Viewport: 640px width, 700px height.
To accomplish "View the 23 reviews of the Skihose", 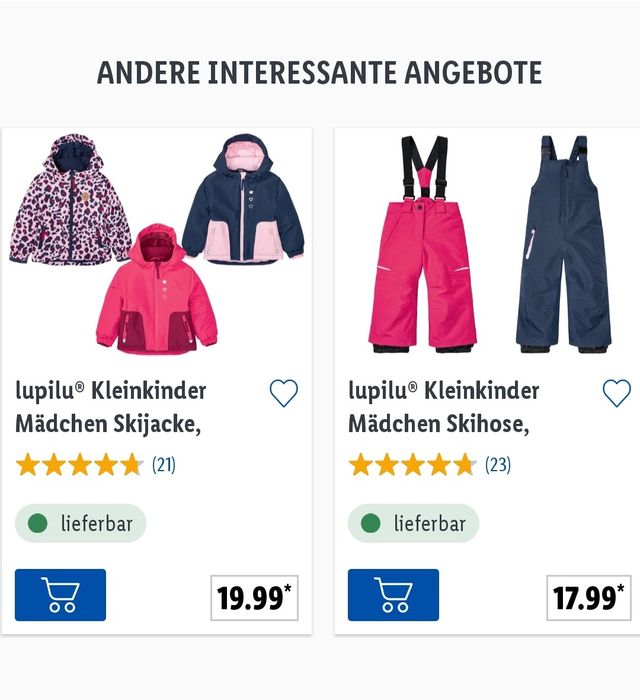I will click(x=498, y=465).
